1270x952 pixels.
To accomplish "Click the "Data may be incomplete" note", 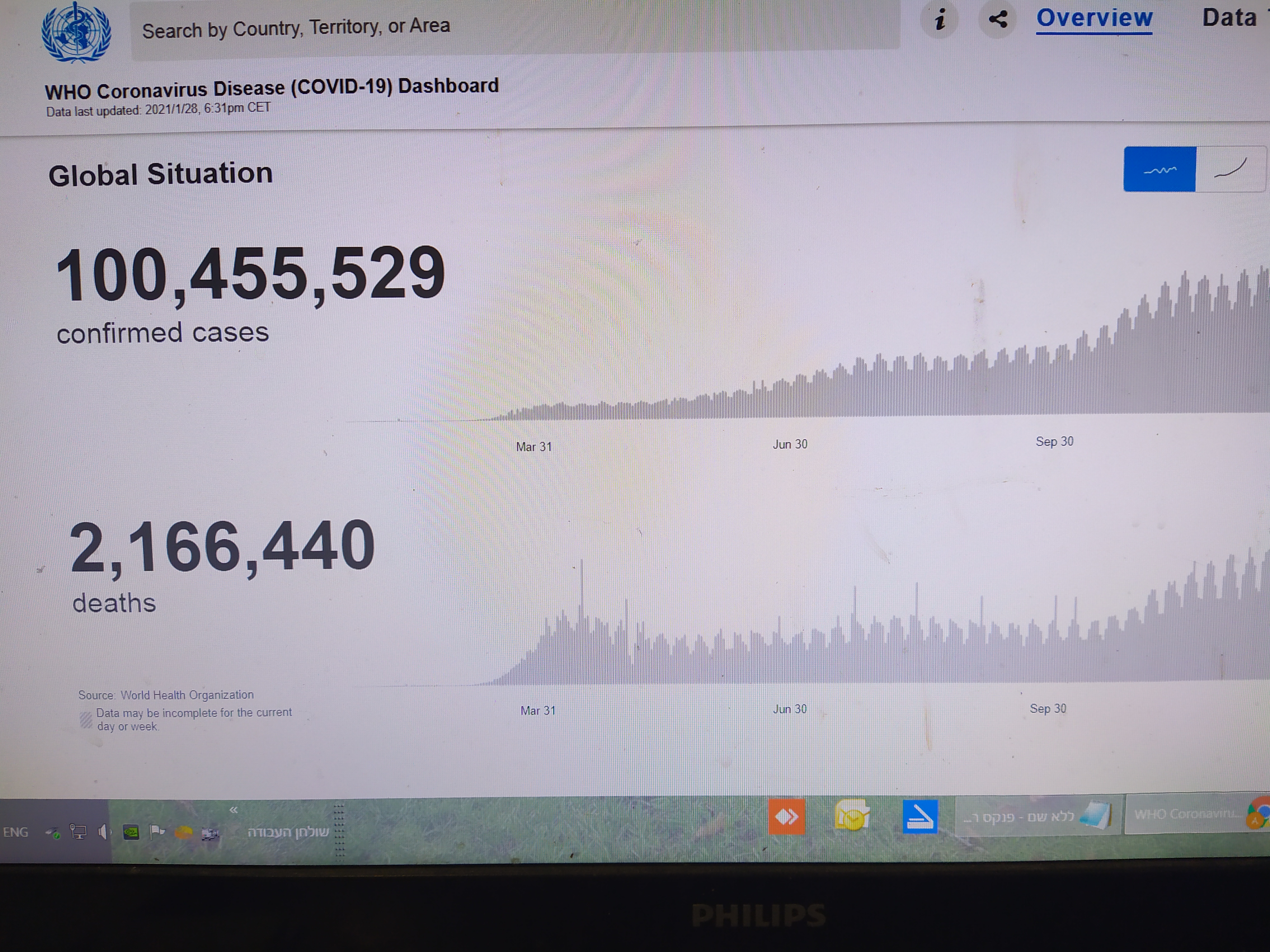I will [194, 719].
